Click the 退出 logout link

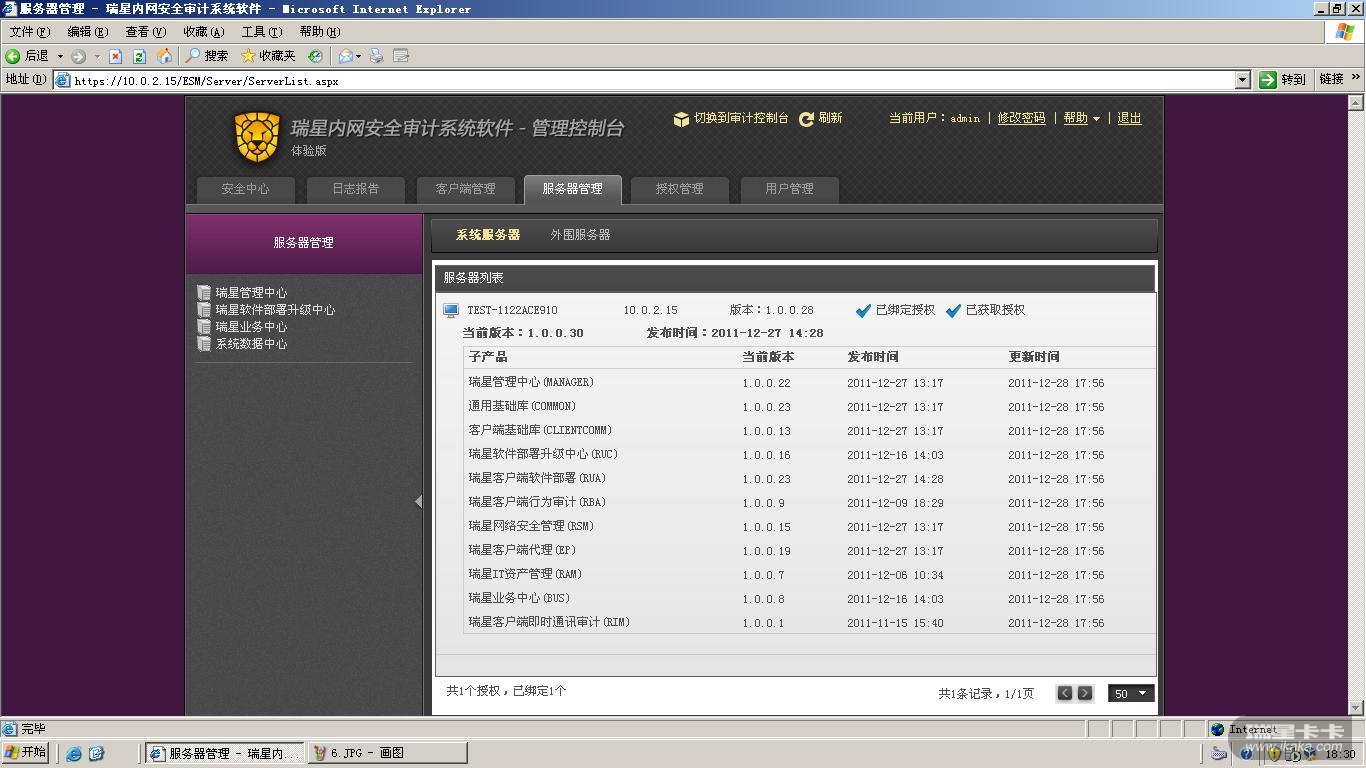coord(1129,118)
